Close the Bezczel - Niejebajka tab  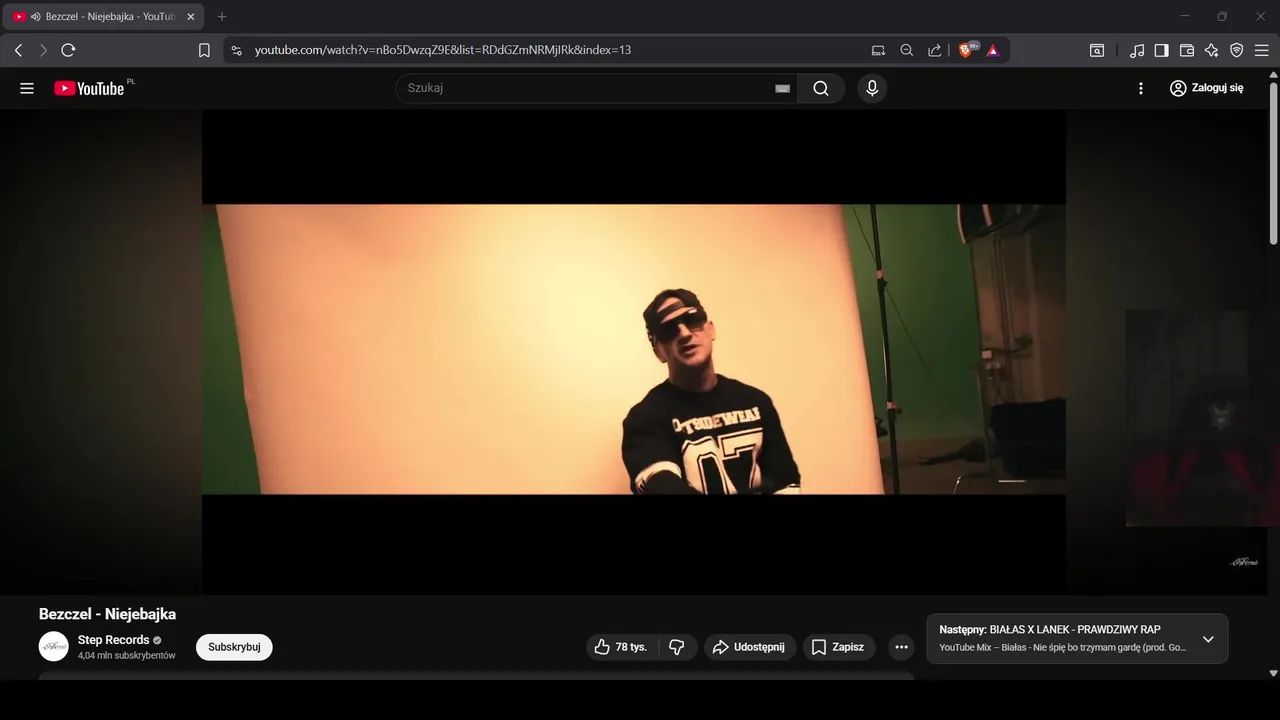click(191, 17)
